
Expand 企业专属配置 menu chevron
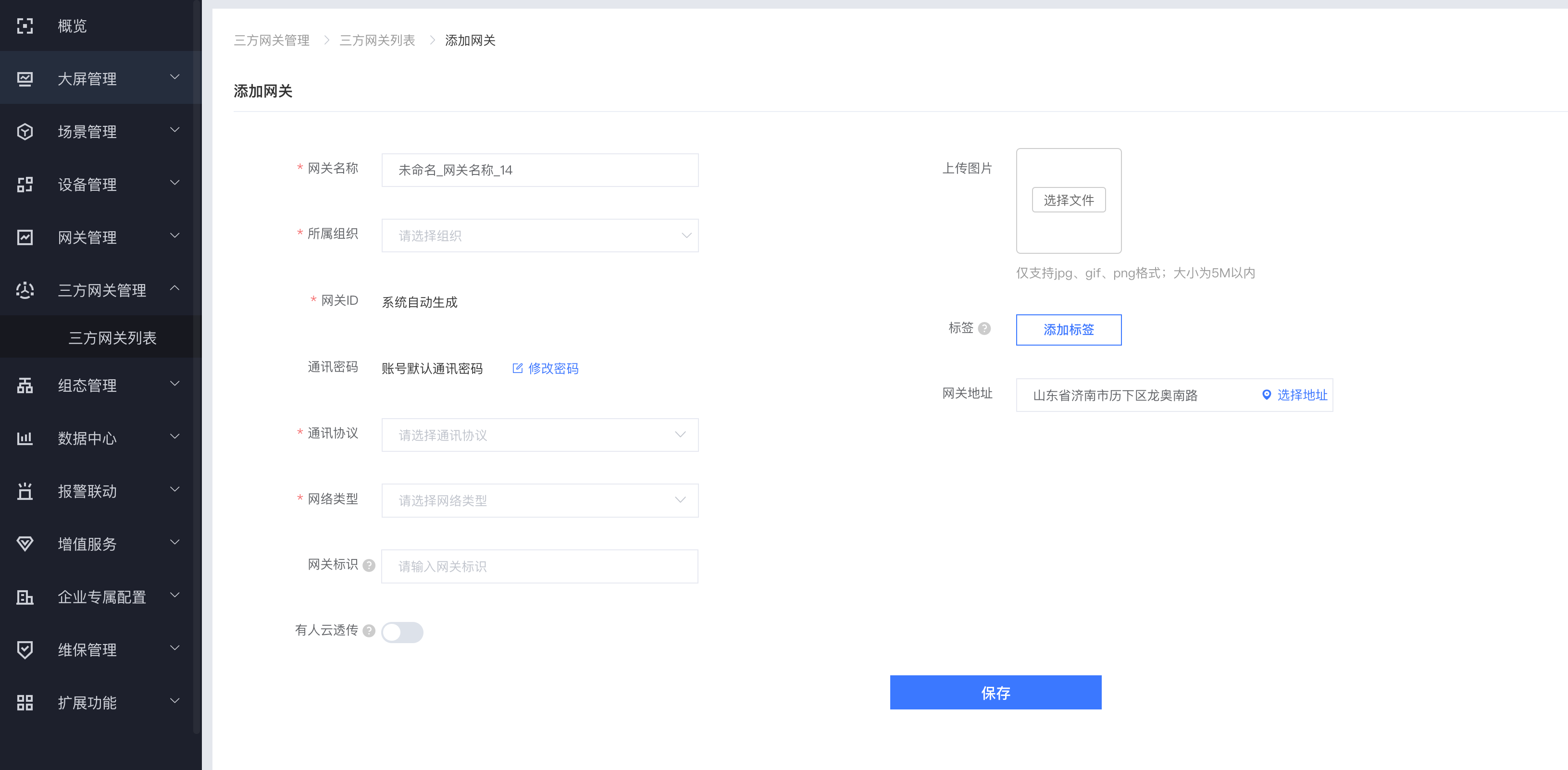point(174,596)
